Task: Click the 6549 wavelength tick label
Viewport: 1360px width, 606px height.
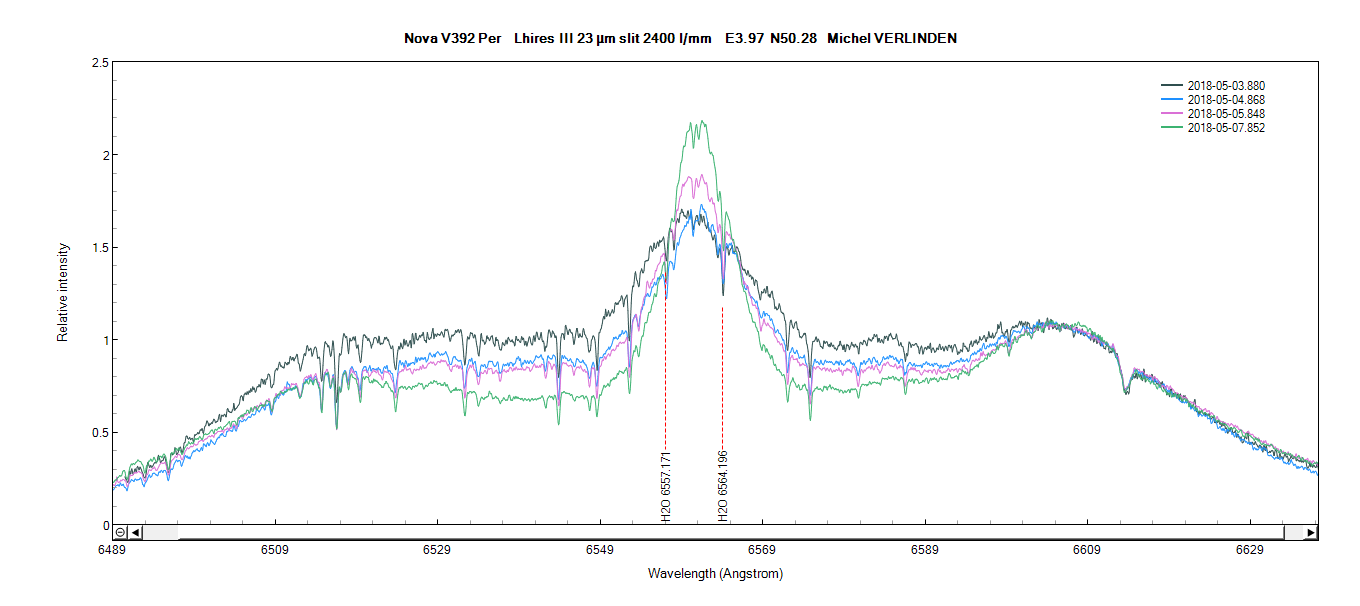Action: (600, 550)
